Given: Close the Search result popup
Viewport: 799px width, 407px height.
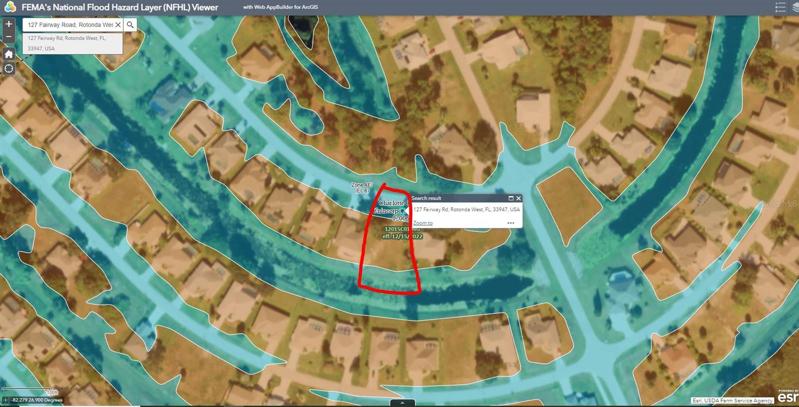Looking at the screenshot, I should point(518,198).
